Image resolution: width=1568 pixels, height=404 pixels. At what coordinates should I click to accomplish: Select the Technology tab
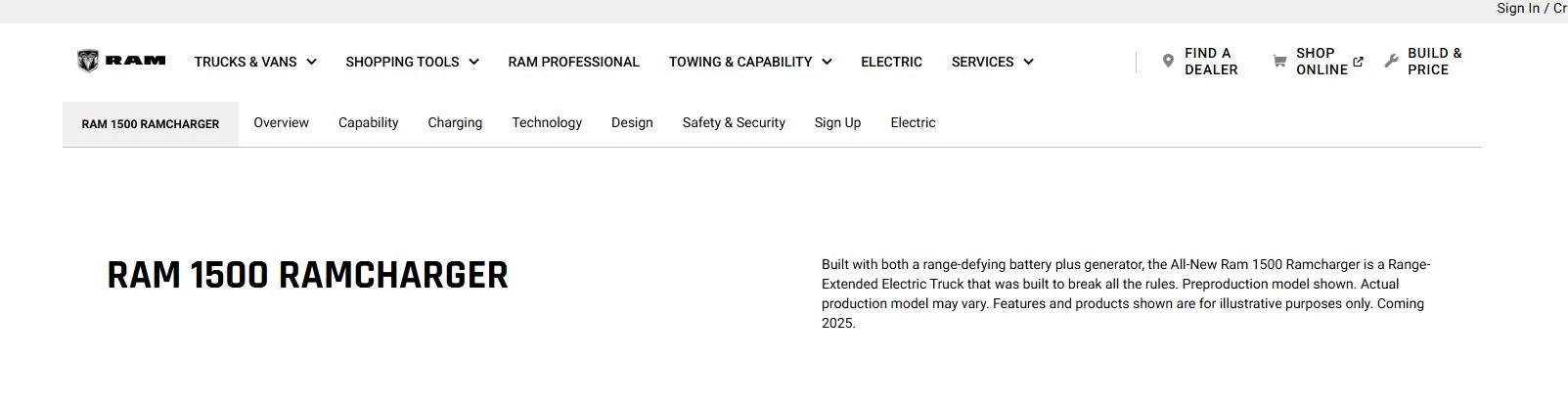click(547, 122)
